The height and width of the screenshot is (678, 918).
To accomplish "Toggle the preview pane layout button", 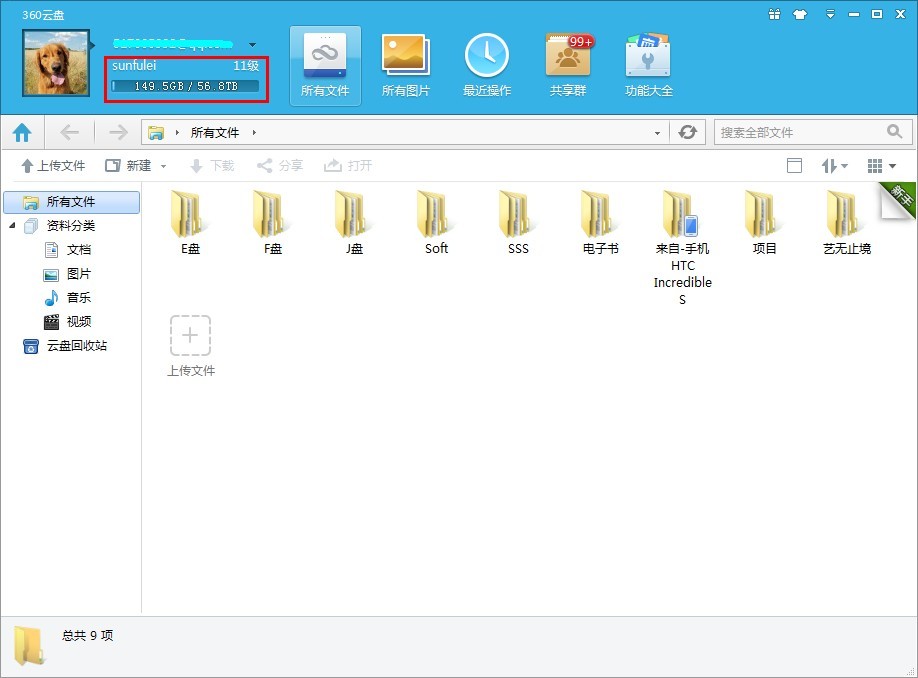I will click(x=795, y=166).
